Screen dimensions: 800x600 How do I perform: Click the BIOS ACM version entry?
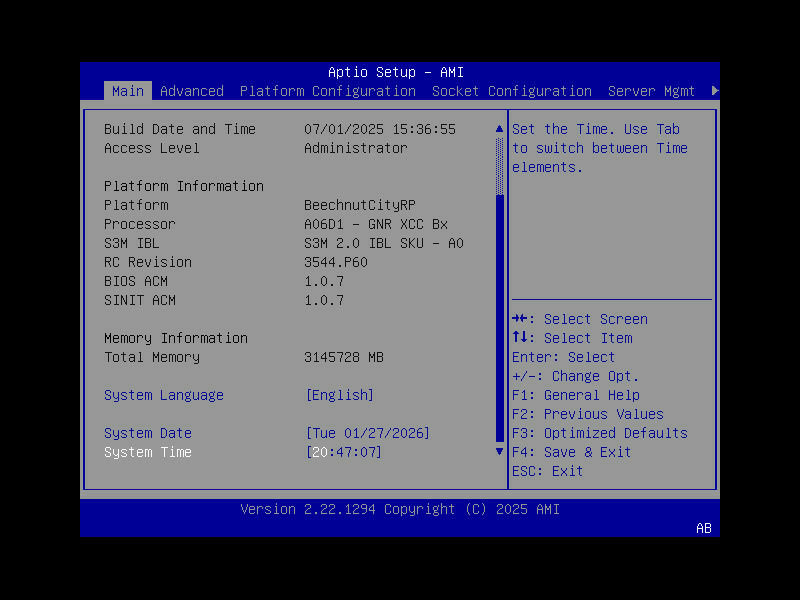click(x=140, y=281)
